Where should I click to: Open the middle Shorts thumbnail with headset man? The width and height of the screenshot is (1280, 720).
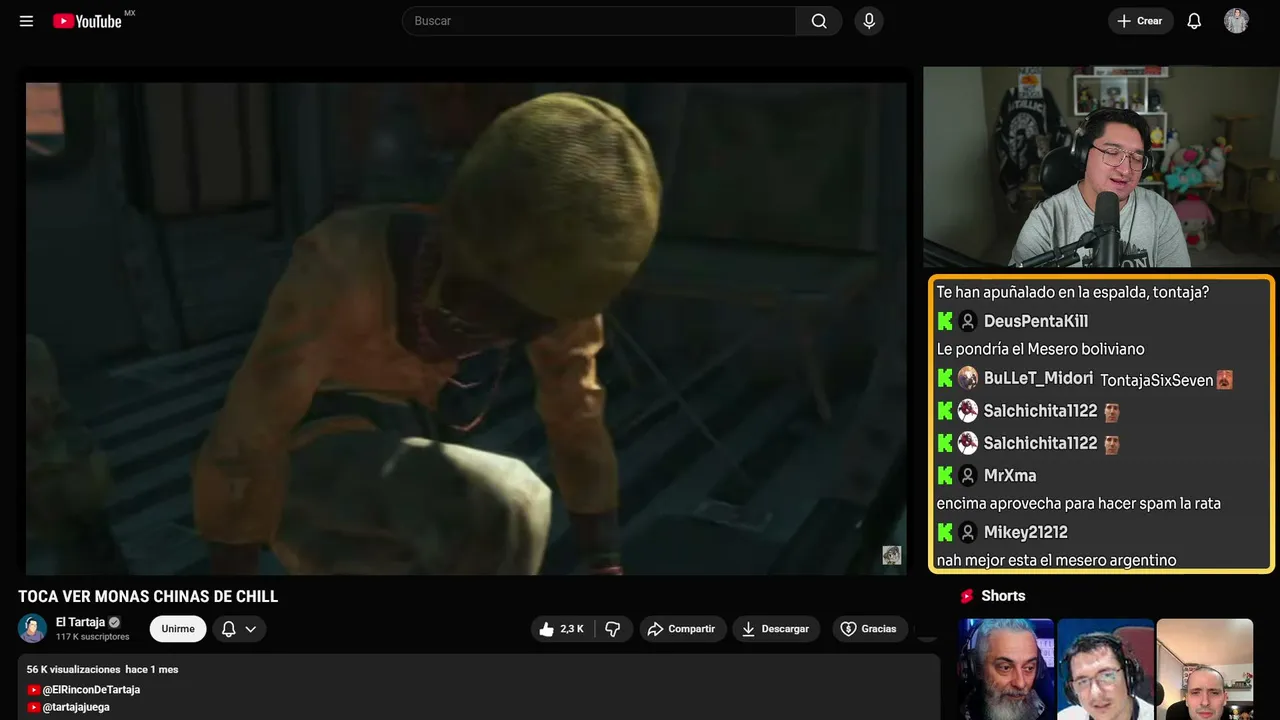(1105, 669)
